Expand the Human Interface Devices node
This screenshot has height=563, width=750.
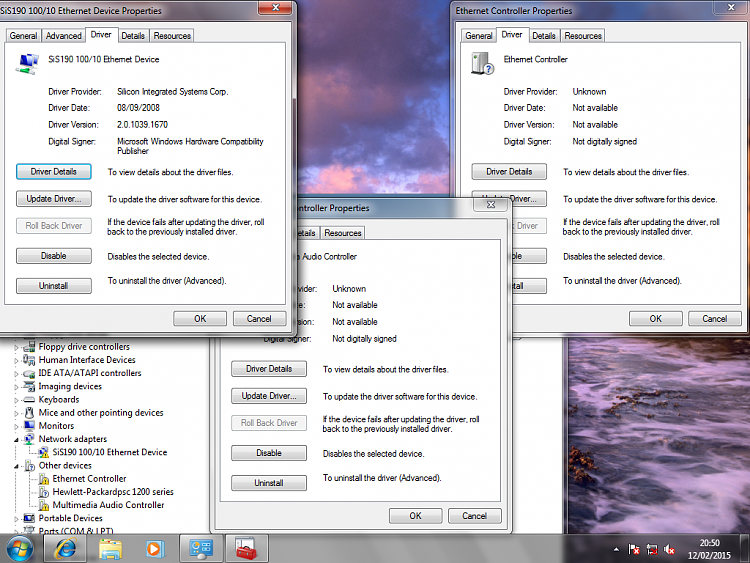pos(16,361)
